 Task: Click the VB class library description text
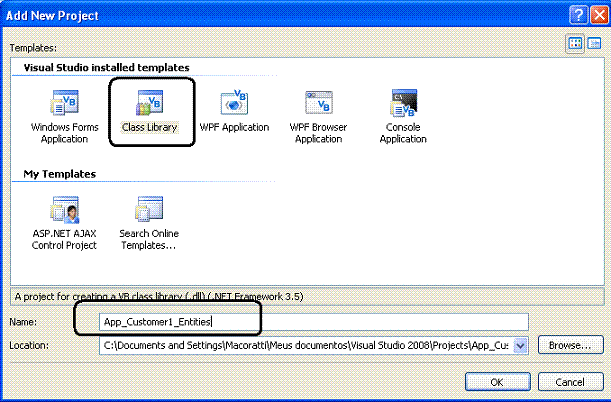pyautogui.click(x=159, y=296)
